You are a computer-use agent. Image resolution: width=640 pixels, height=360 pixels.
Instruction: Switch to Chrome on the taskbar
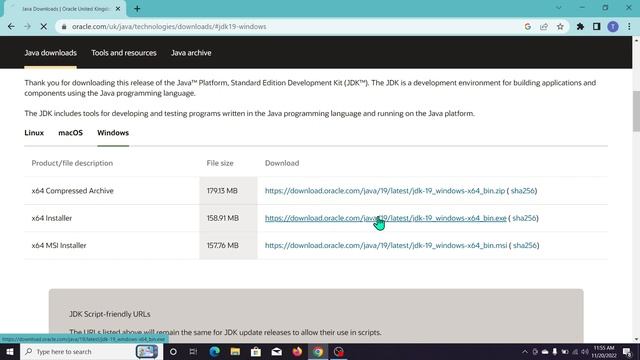(x=318, y=351)
